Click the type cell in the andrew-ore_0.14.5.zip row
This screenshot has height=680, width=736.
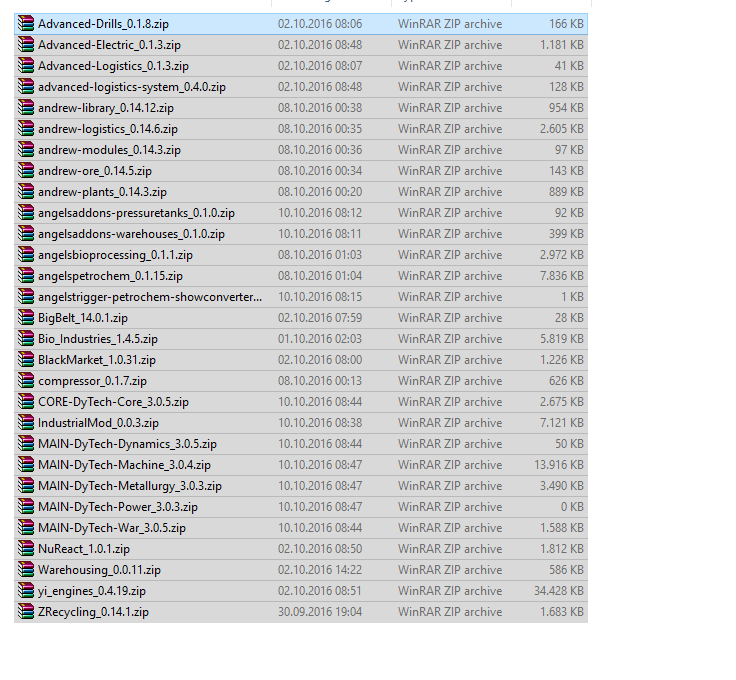[x=450, y=171]
